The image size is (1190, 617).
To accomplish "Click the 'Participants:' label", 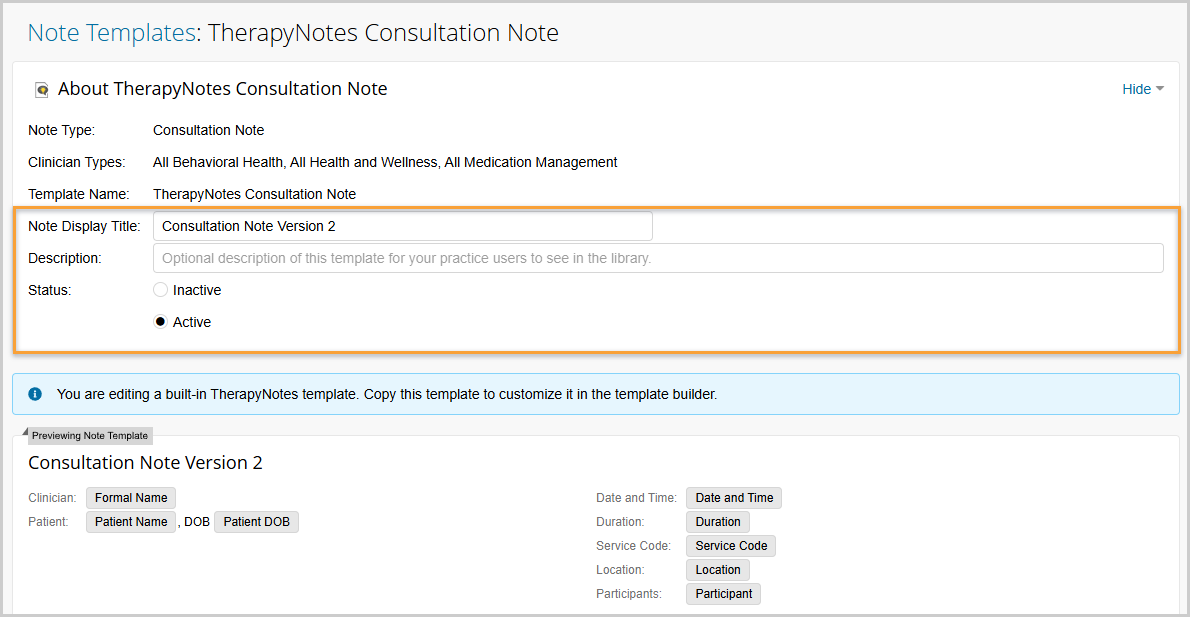I will tap(628, 593).
